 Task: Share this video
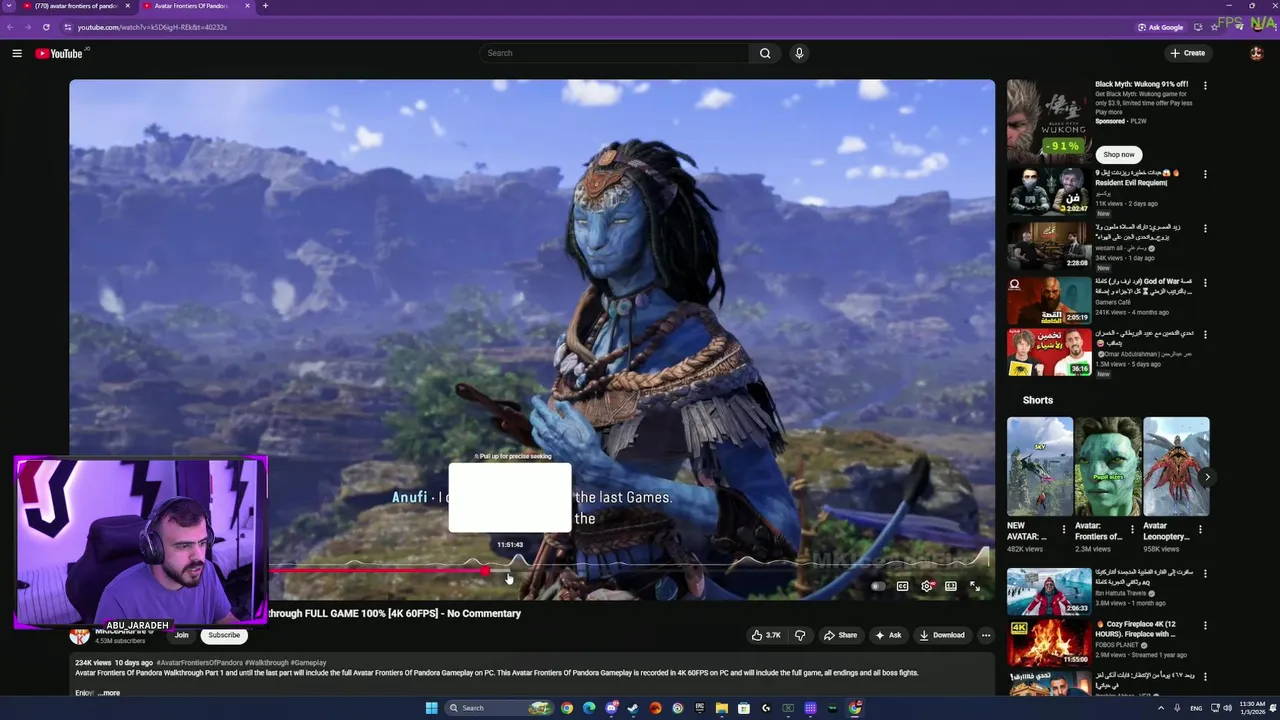pos(840,635)
